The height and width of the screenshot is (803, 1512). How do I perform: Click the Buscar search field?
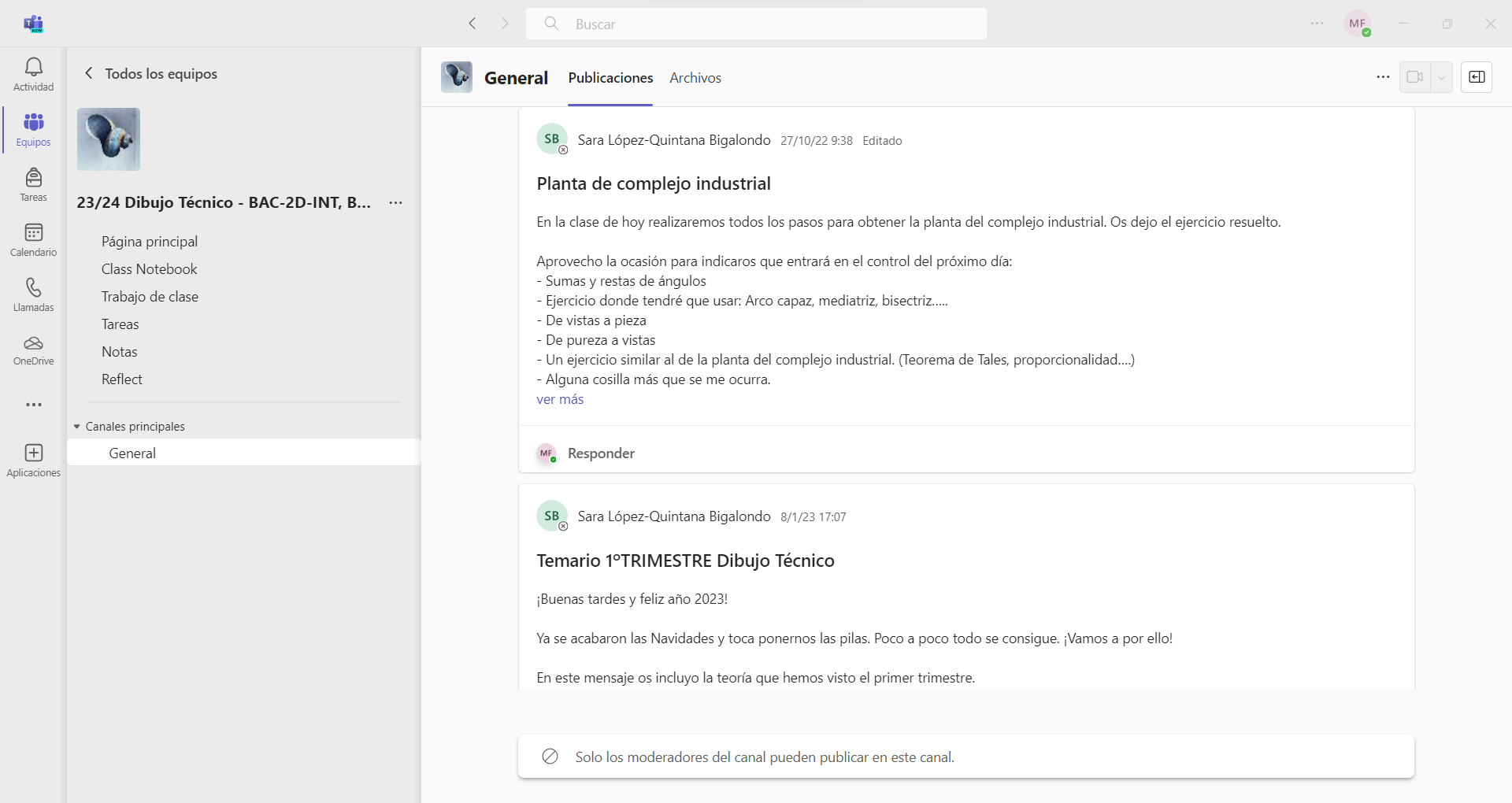tap(756, 24)
